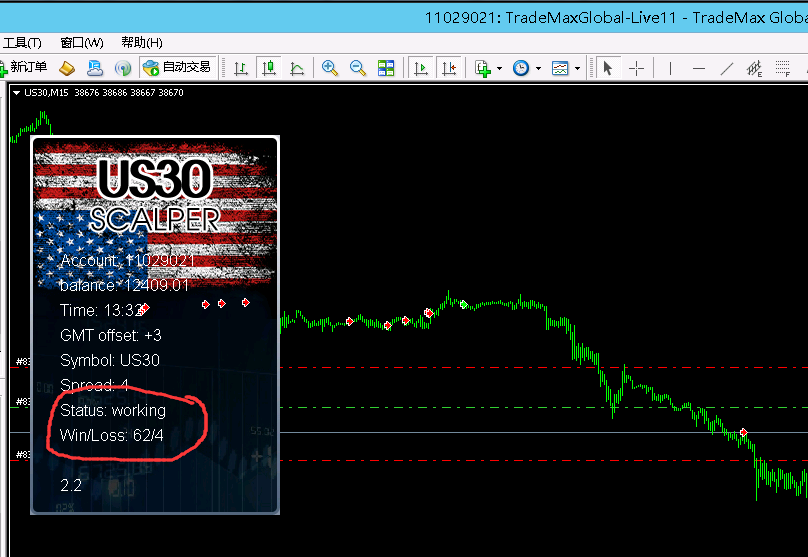Click the chart templates icon
This screenshot has width=808, height=557.
point(560,68)
